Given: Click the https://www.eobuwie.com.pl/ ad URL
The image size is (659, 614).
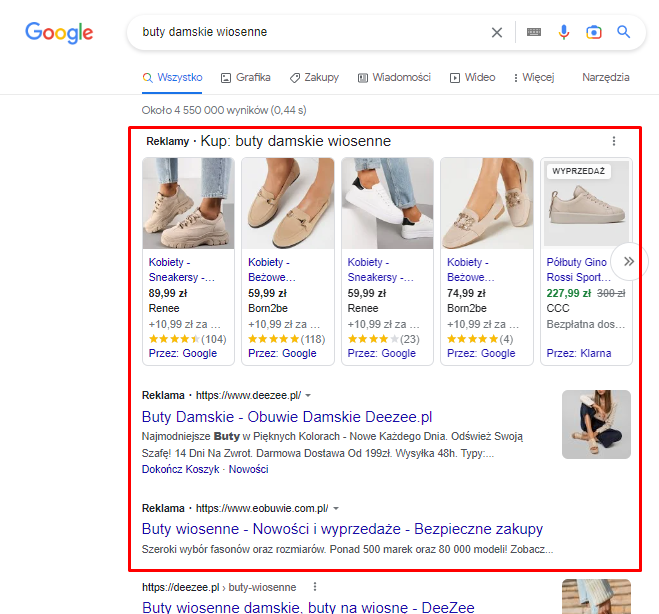Looking at the screenshot, I should (262, 509).
